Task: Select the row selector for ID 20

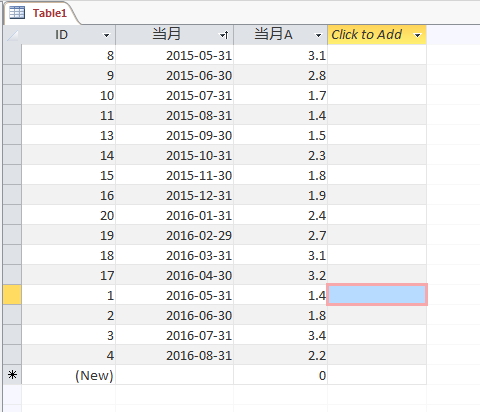Action: (12, 215)
